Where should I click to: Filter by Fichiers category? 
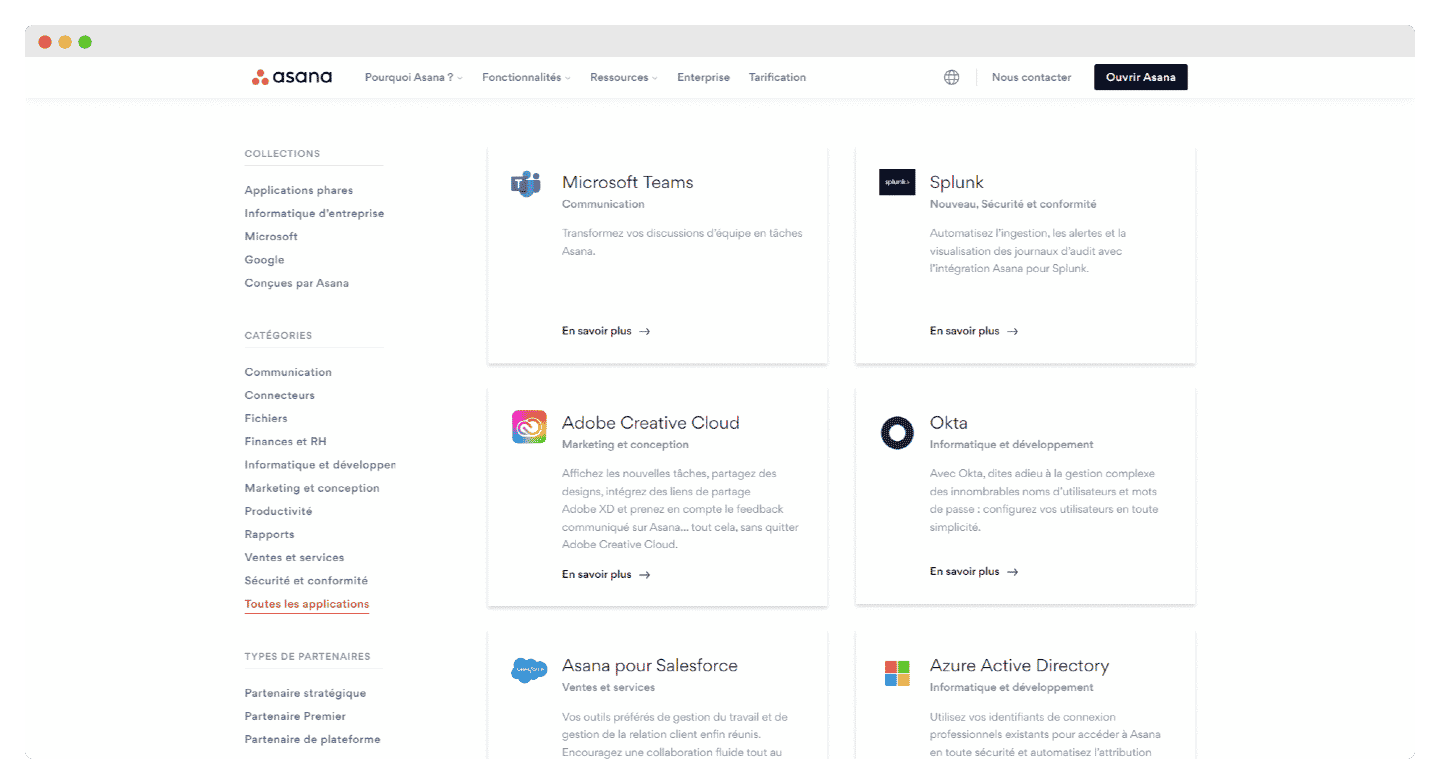point(266,418)
